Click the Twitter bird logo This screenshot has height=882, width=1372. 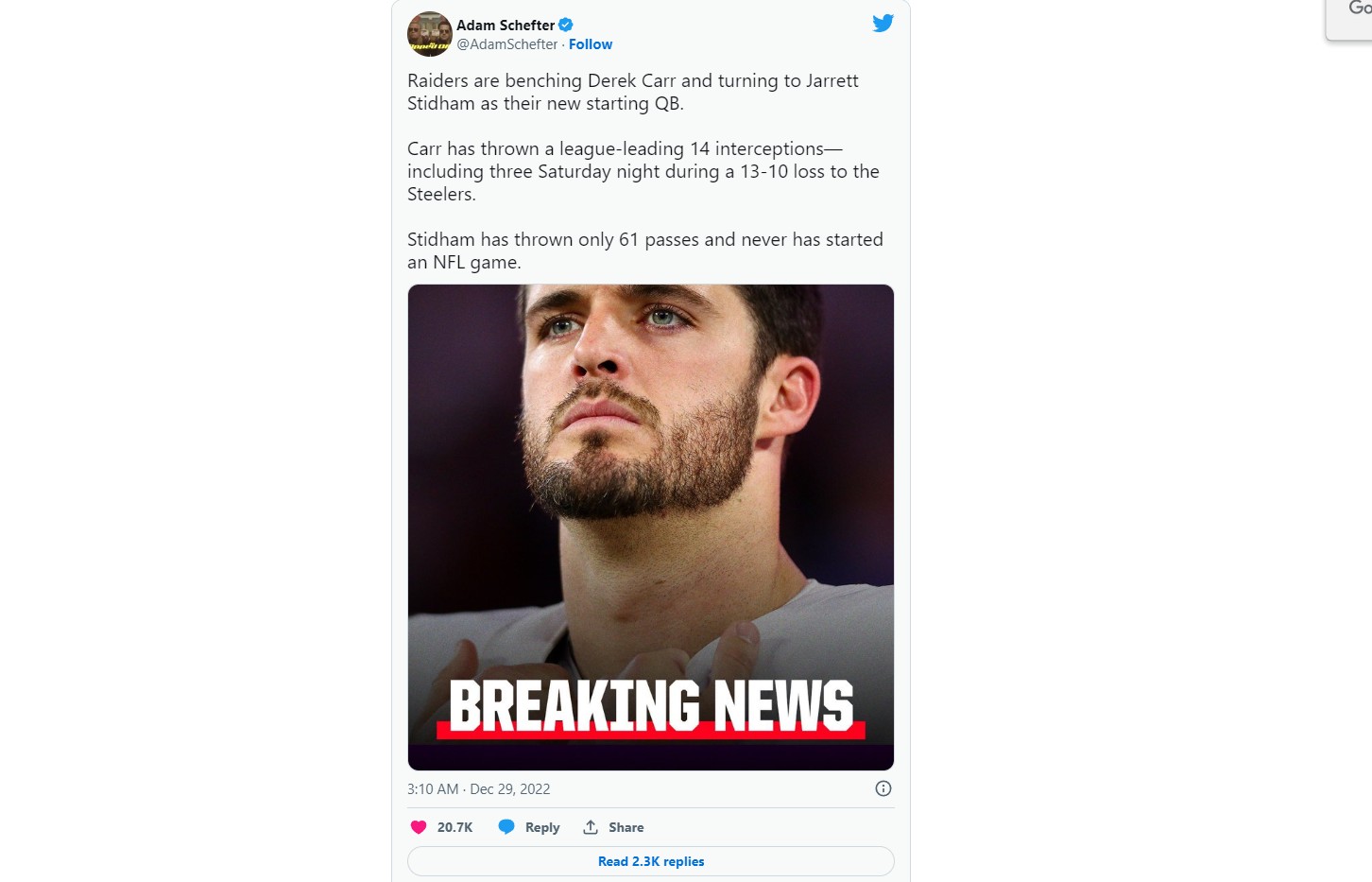click(x=883, y=23)
